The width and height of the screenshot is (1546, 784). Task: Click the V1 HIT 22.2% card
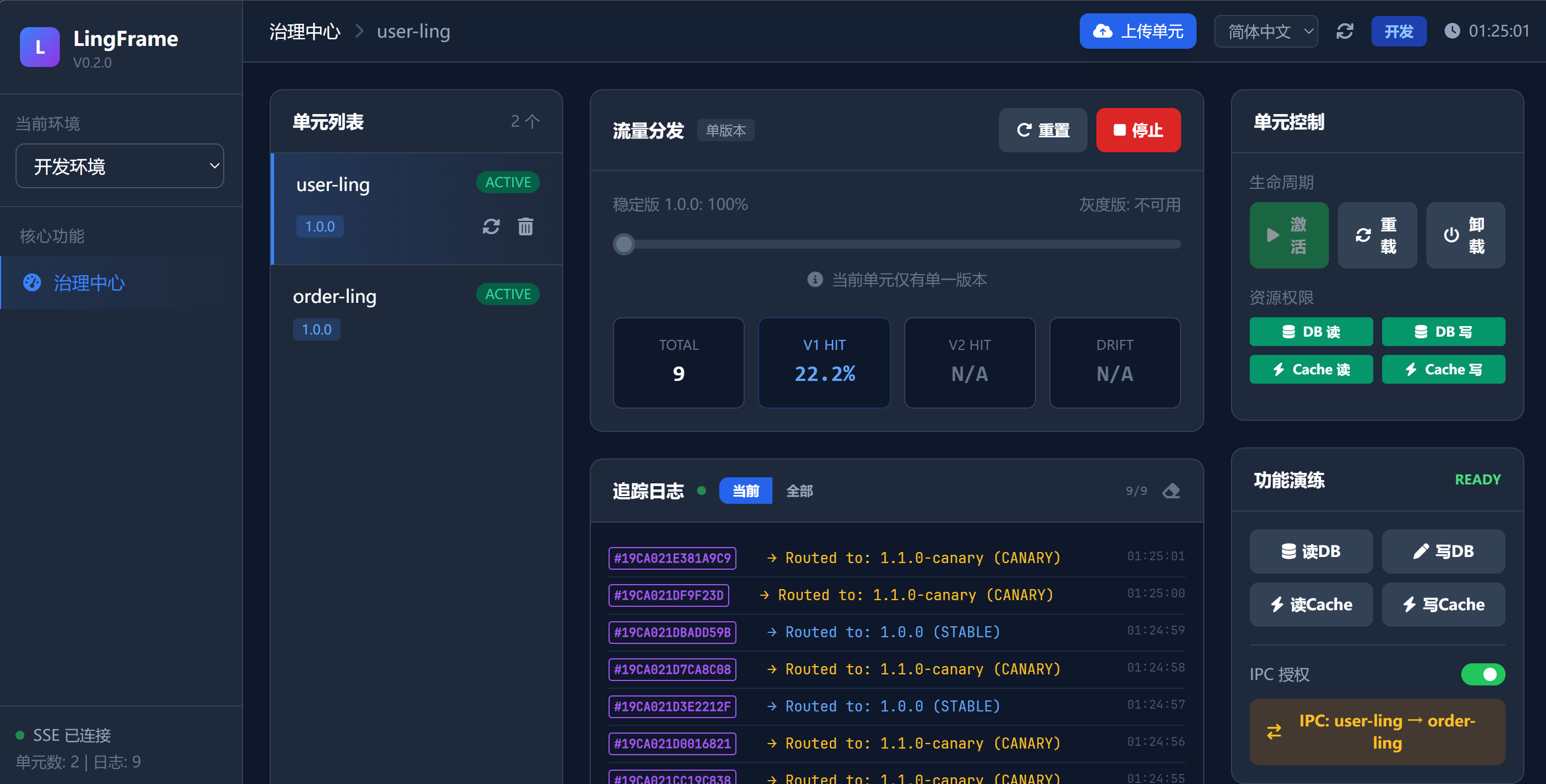824,363
